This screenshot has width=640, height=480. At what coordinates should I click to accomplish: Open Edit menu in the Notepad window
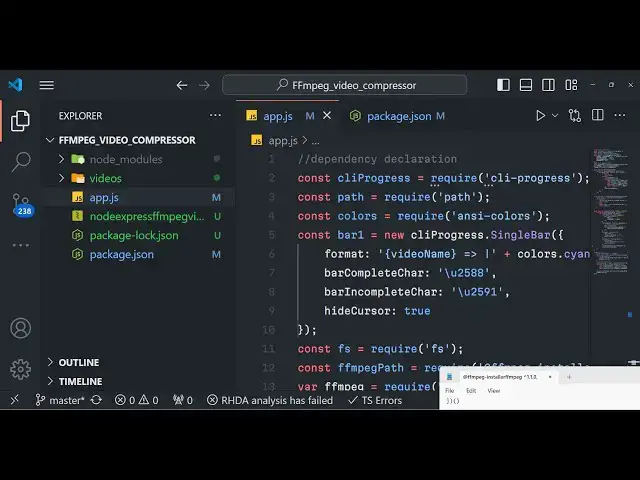pyautogui.click(x=471, y=391)
